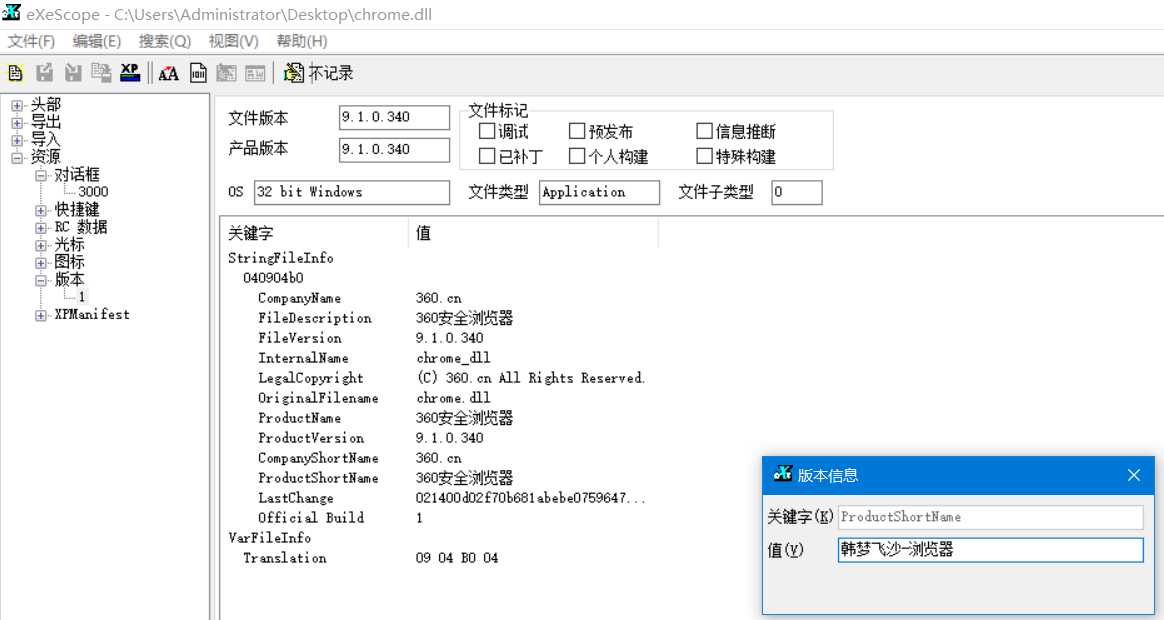Viewport: 1164px width, 620px height.
Task: Expand the 图标 tree node
Action: click(x=41, y=263)
